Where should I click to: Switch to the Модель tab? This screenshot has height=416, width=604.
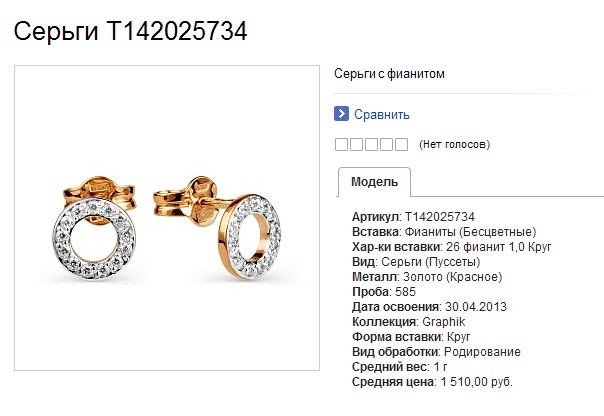tap(374, 182)
